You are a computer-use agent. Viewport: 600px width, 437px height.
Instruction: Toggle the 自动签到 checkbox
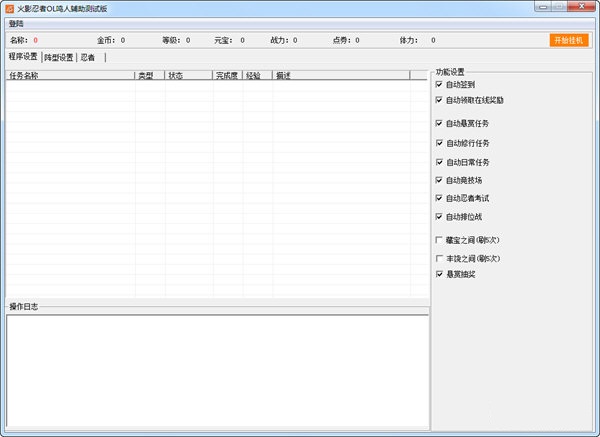(x=439, y=84)
